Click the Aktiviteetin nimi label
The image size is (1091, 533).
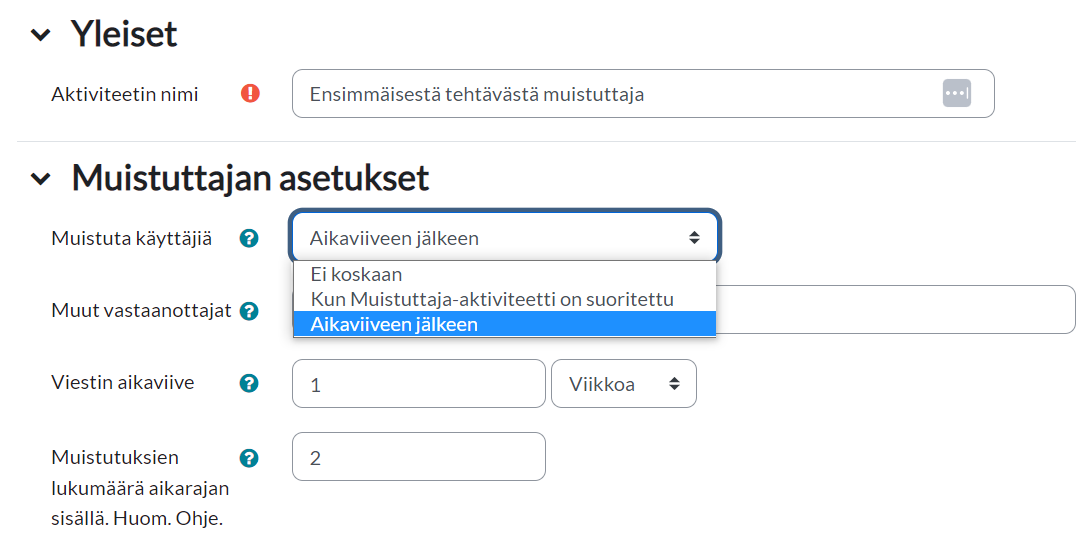pos(125,94)
